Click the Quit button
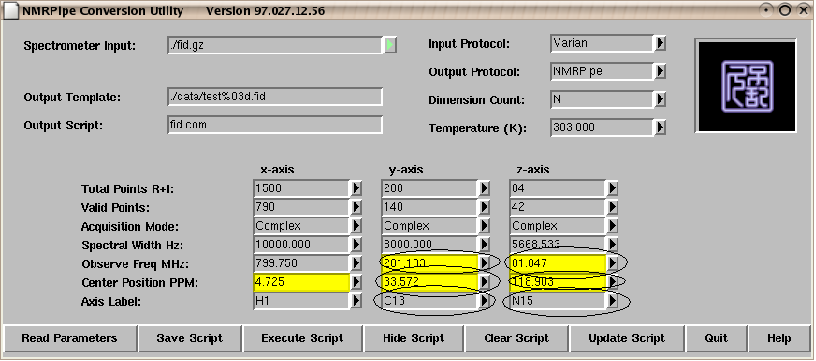The width and height of the screenshot is (816, 361). (716, 338)
